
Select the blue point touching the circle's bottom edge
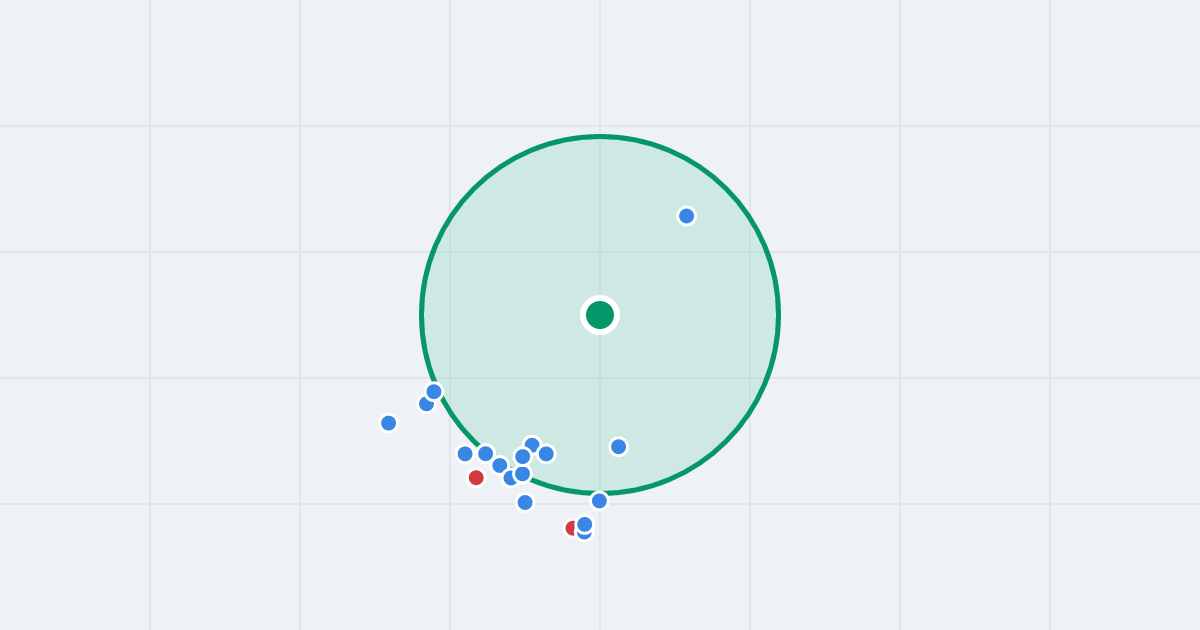pyautogui.click(x=599, y=501)
